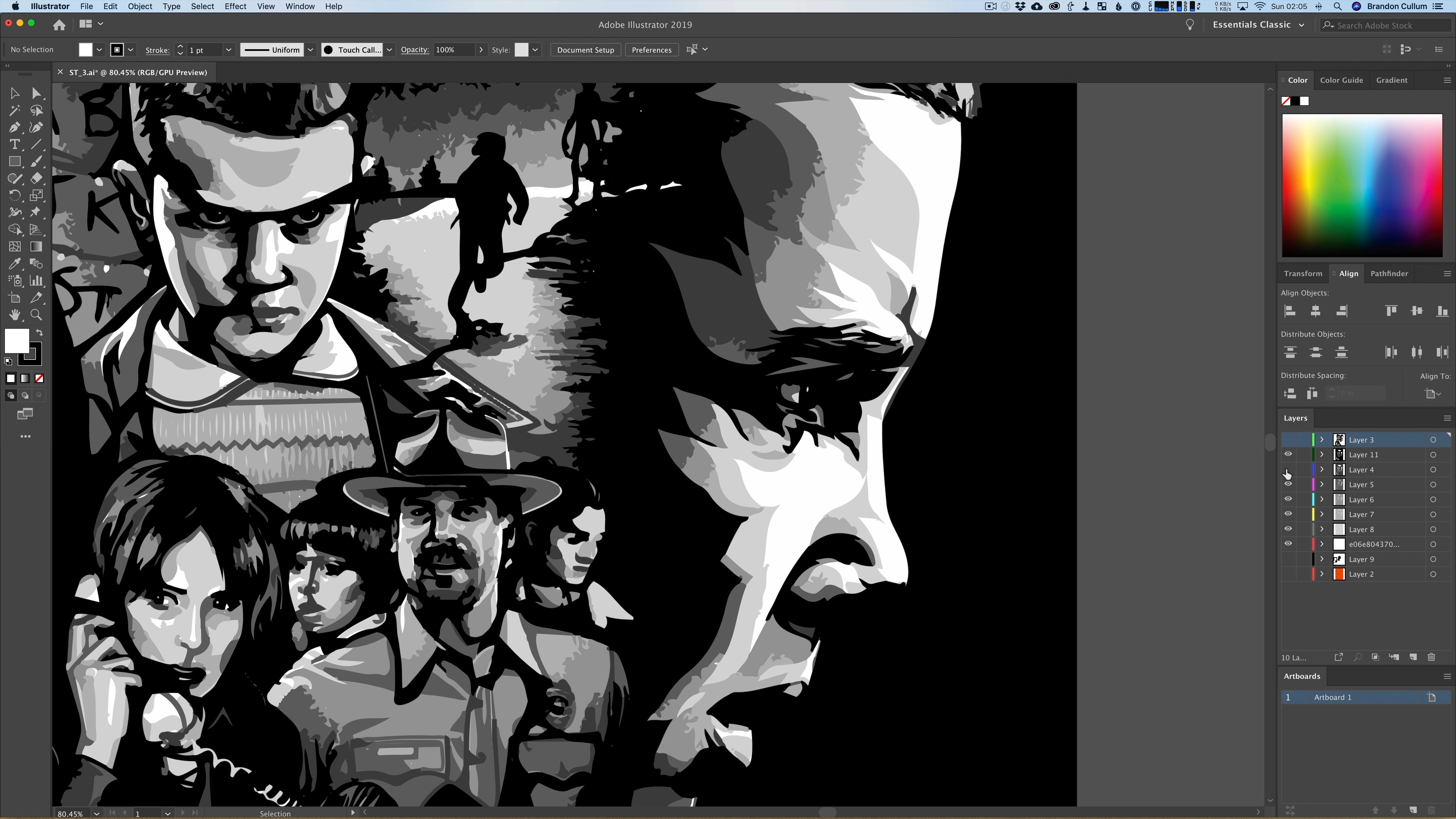Click the Opacity value field
The width and height of the screenshot is (1456, 819).
pyautogui.click(x=454, y=50)
